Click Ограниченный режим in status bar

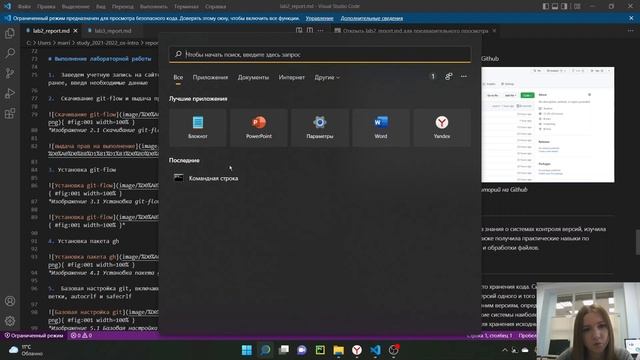pyautogui.click(x=34, y=336)
